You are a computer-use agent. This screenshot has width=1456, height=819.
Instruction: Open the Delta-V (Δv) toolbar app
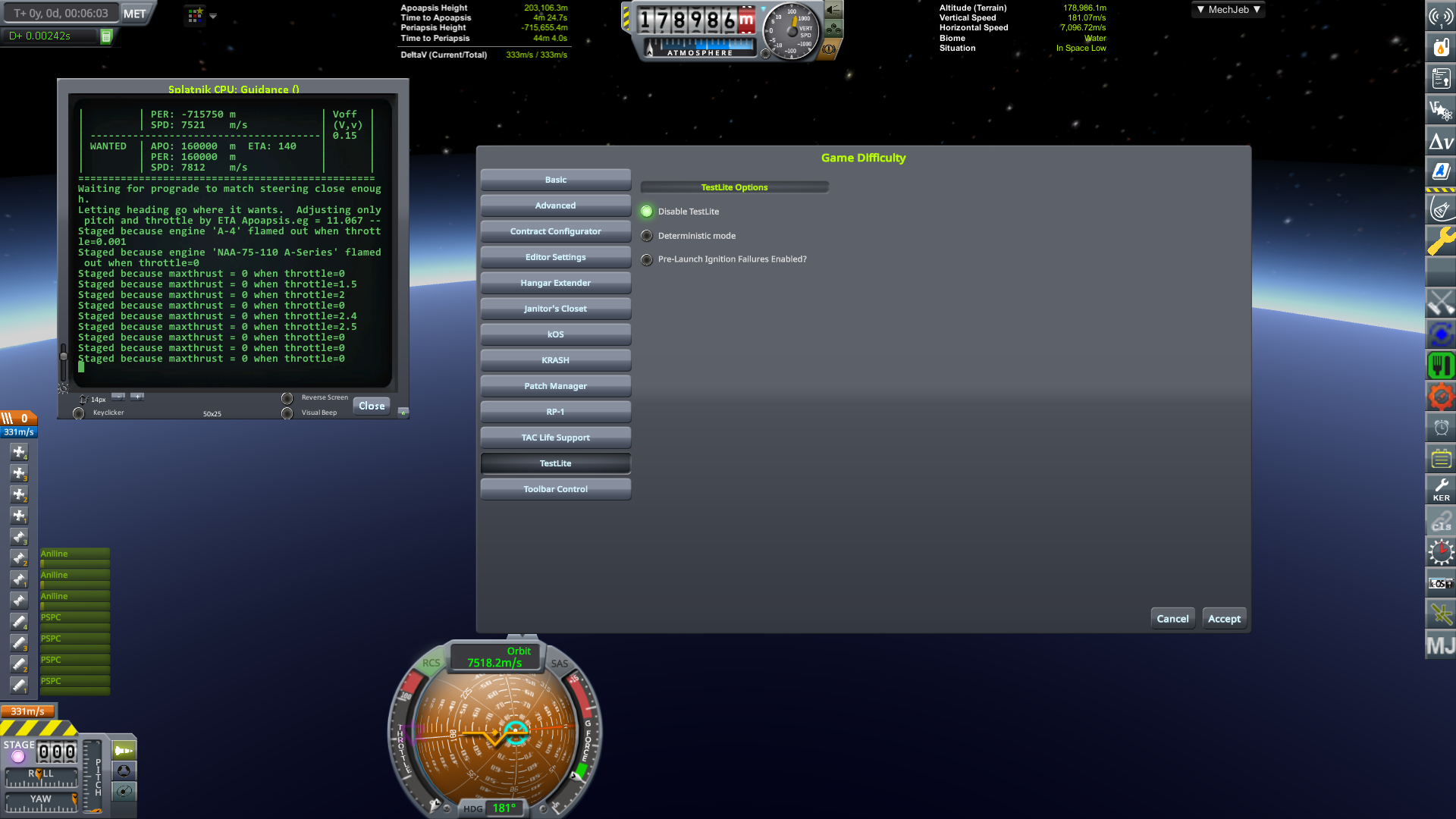(1441, 141)
